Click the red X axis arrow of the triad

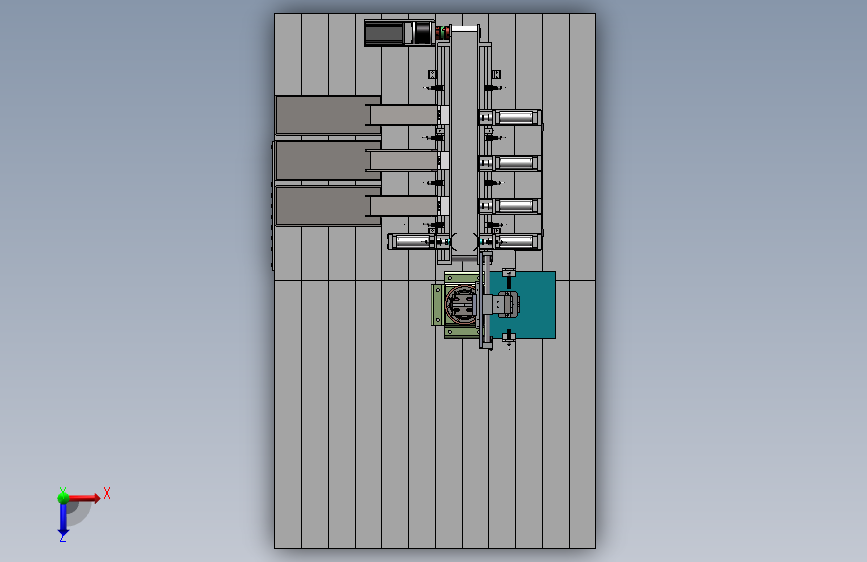tap(85, 498)
